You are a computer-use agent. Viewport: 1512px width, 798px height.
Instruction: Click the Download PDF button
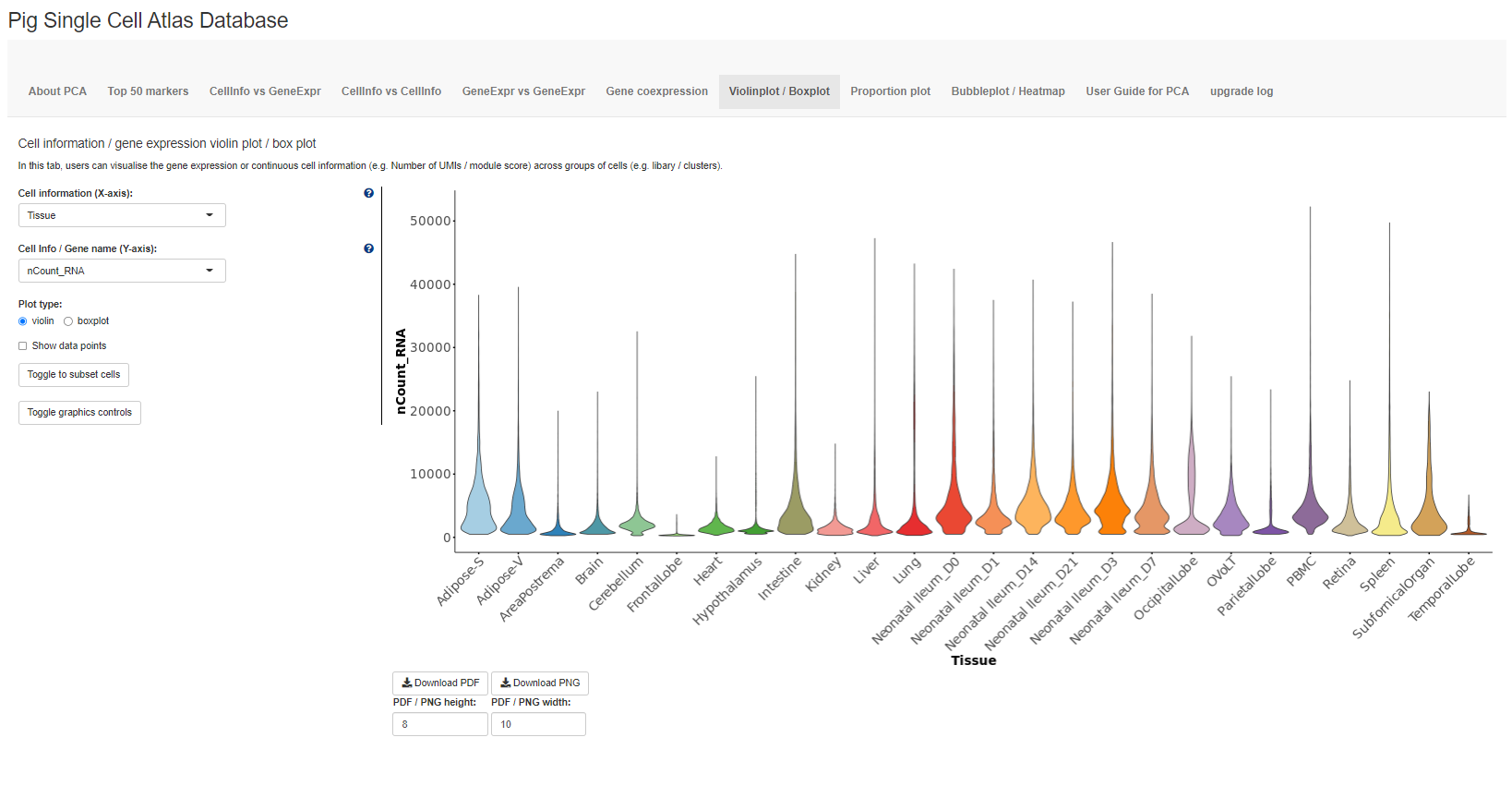440,683
